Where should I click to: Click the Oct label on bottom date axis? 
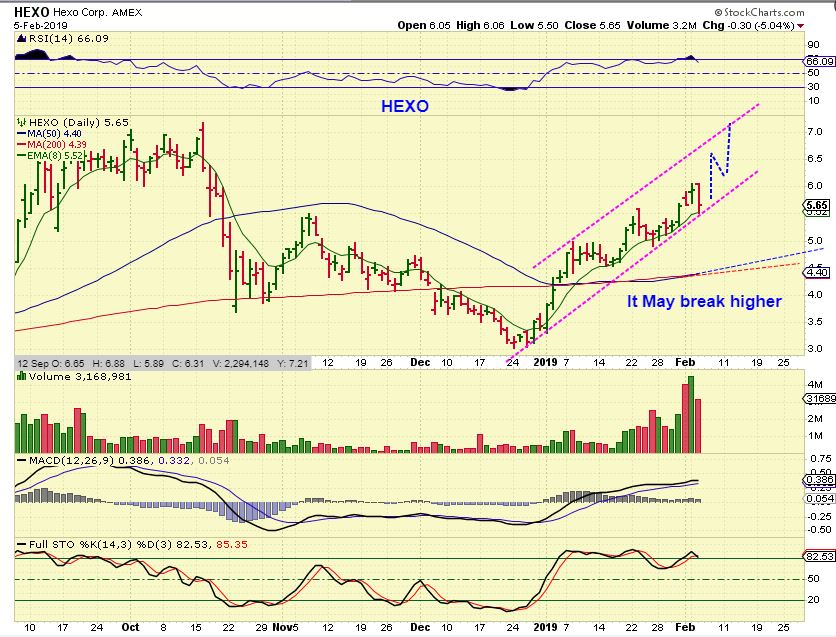[x=130, y=627]
